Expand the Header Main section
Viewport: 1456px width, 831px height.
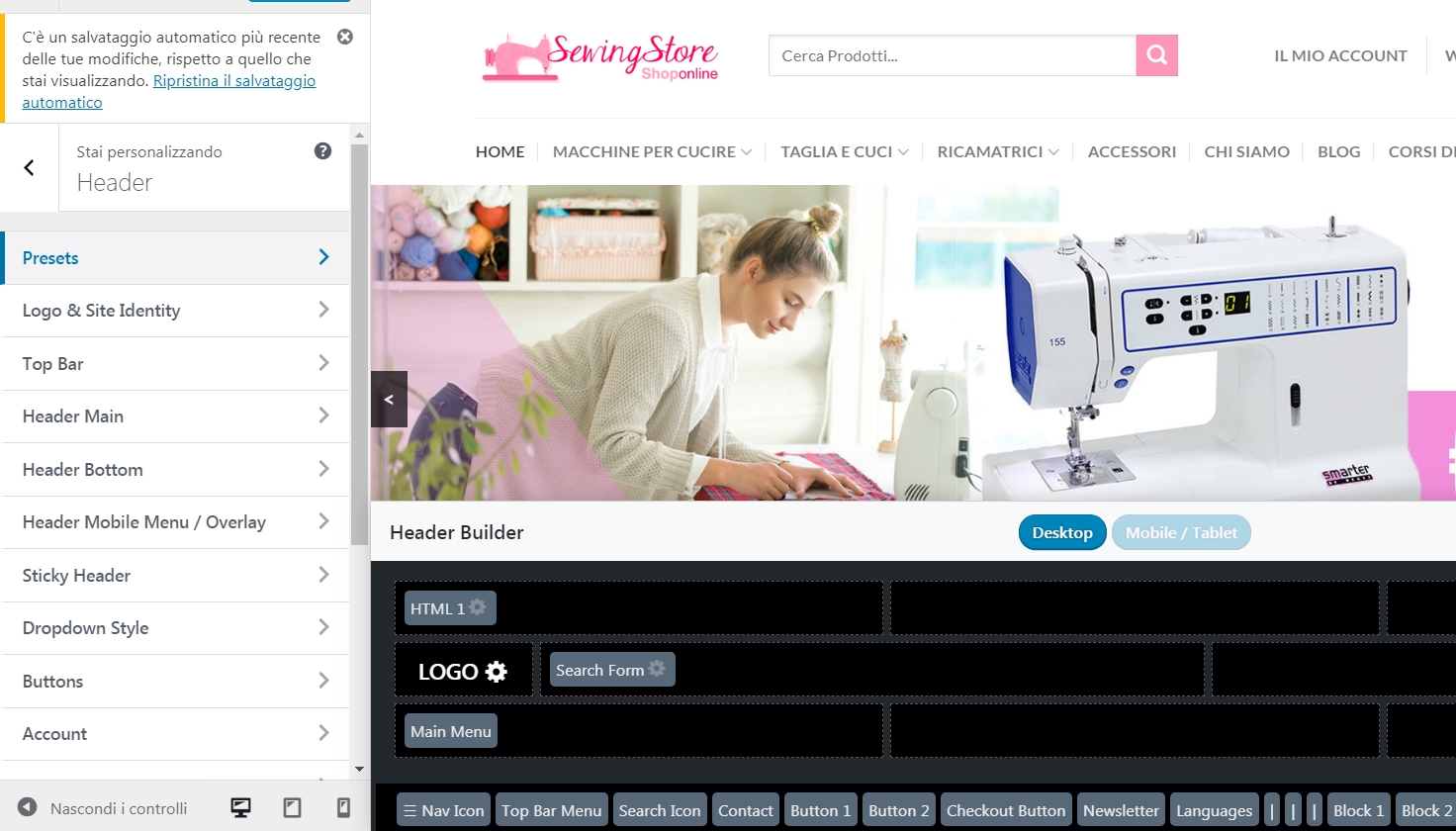click(x=175, y=416)
